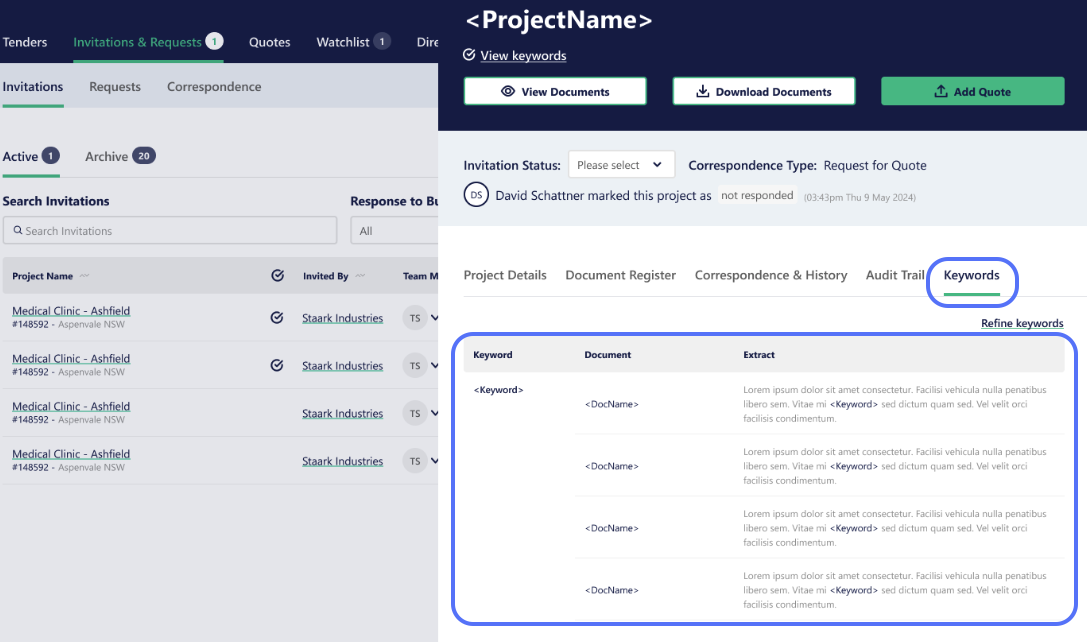Viewport: 1087px width, 642px height.
Task: Click the Archive tab's 20 badge
Action: (144, 156)
